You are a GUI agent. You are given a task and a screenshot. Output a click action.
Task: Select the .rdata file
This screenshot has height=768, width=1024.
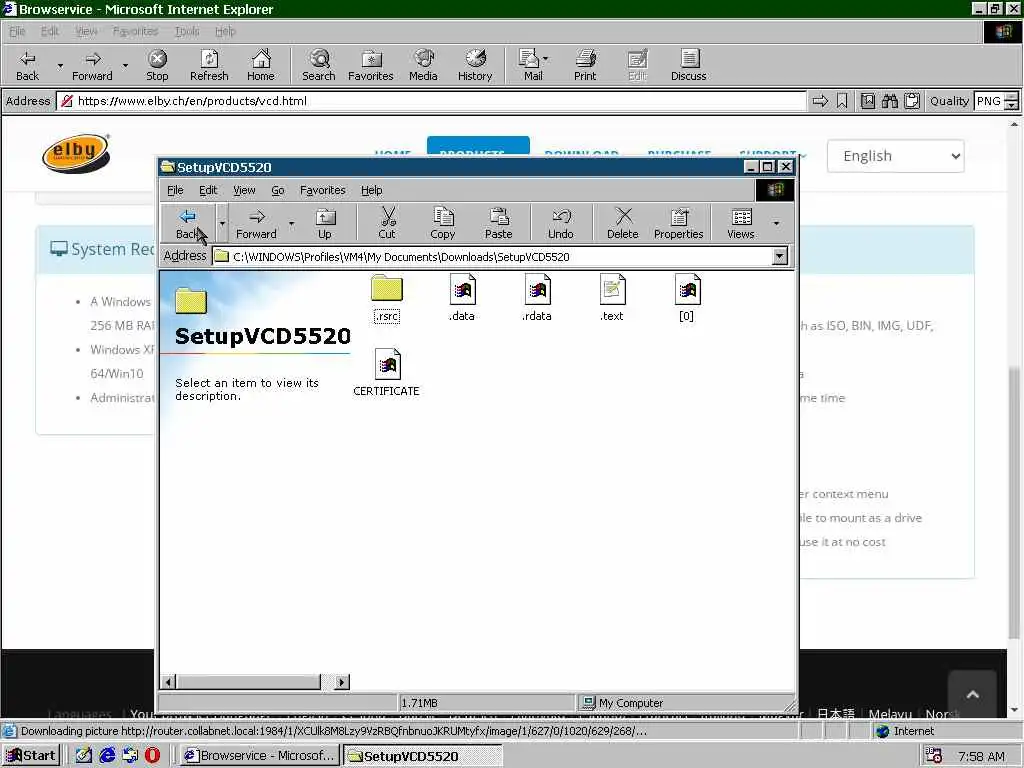tap(537, 299)
